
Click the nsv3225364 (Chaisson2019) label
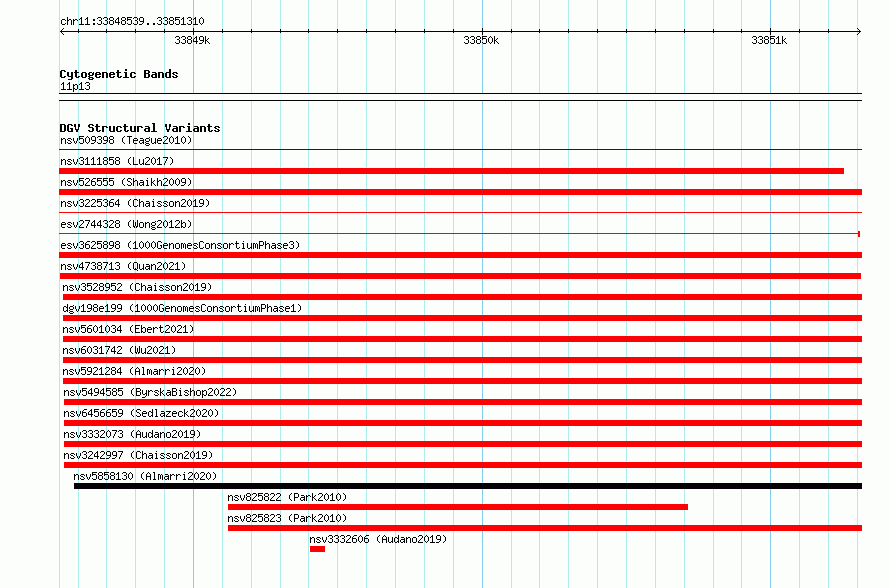pyautogui.click(x=135, y=203)
